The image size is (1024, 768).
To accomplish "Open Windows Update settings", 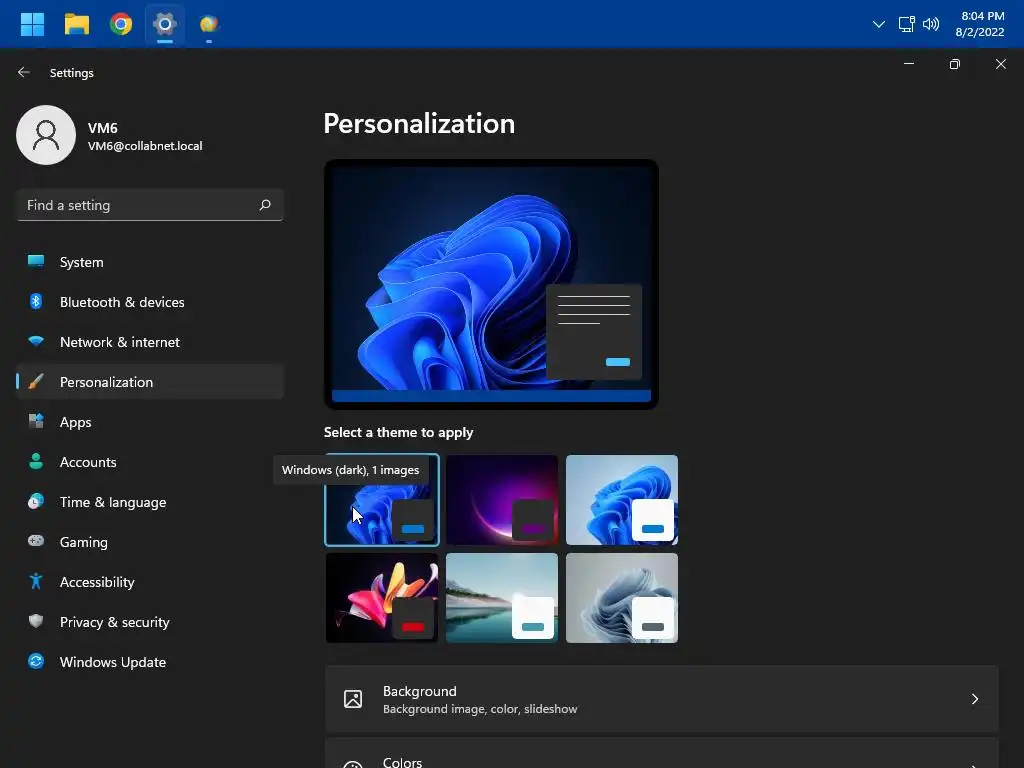I will [x=150, y=662].
